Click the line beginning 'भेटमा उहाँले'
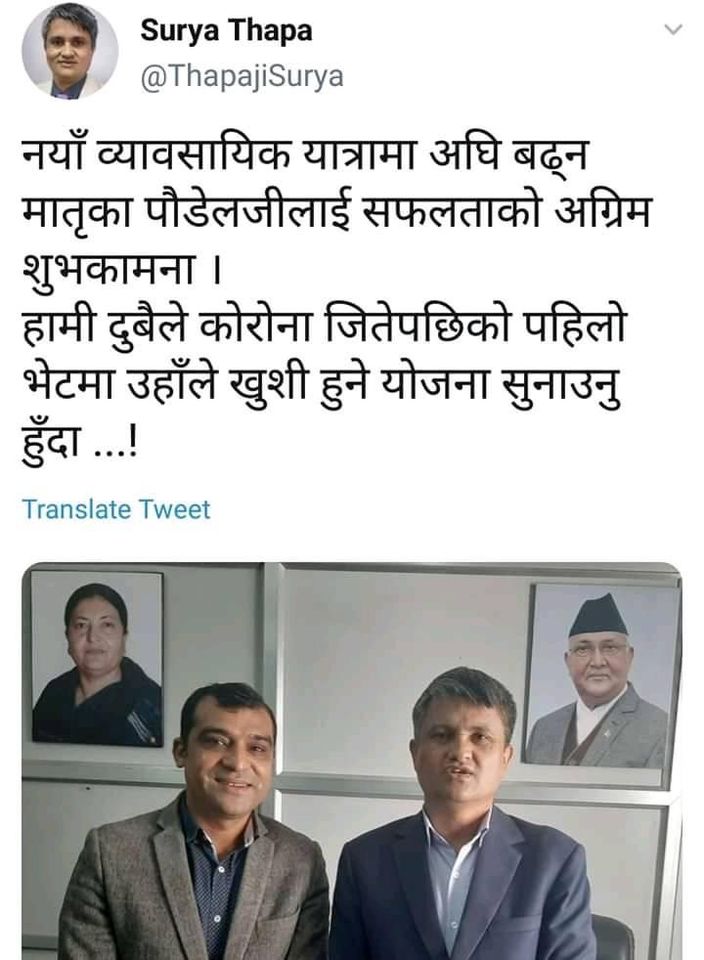Image resolution: width=704 pixels, height=960 pixels. point(322,387)
